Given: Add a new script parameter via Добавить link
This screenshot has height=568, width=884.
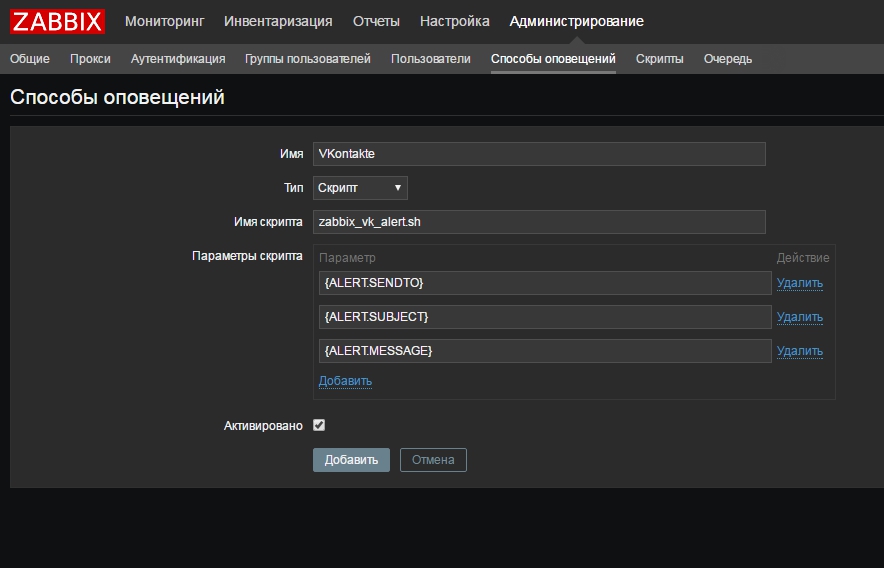Looking at the screenshot, I should click(345, 381).
